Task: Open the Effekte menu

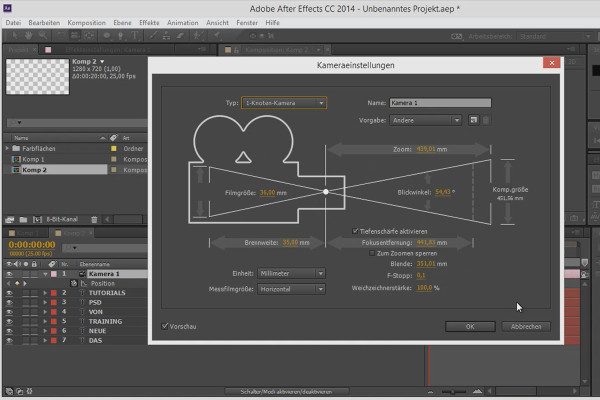Action: click(x=149, y=23)
